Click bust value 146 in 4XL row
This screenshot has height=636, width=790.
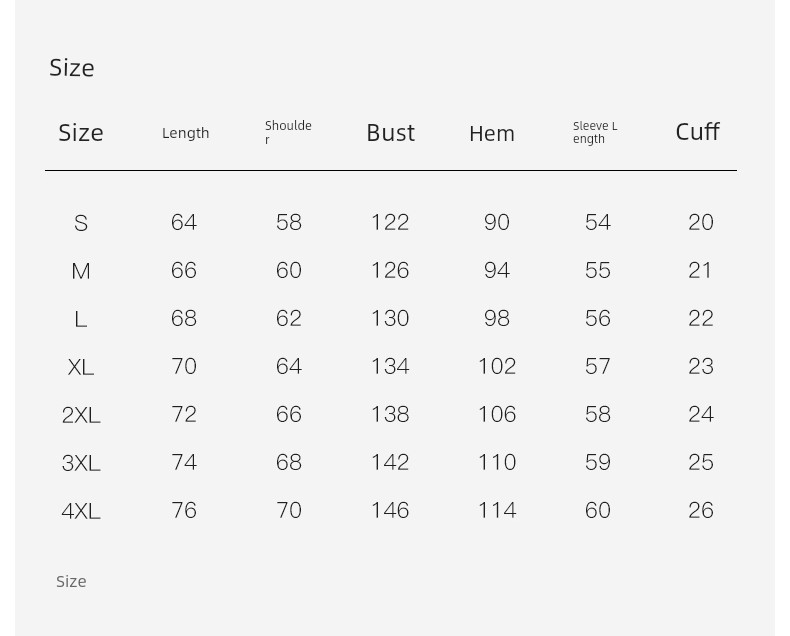click(x=390, y=510)
